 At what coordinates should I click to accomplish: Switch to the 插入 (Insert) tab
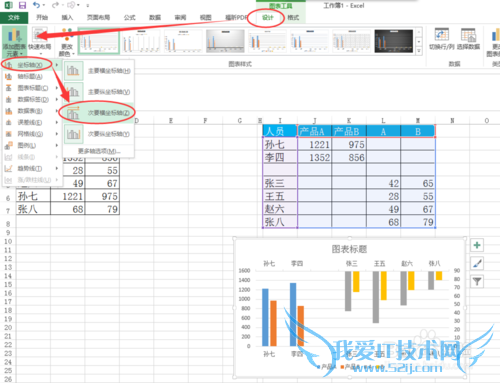coord(67,17)
